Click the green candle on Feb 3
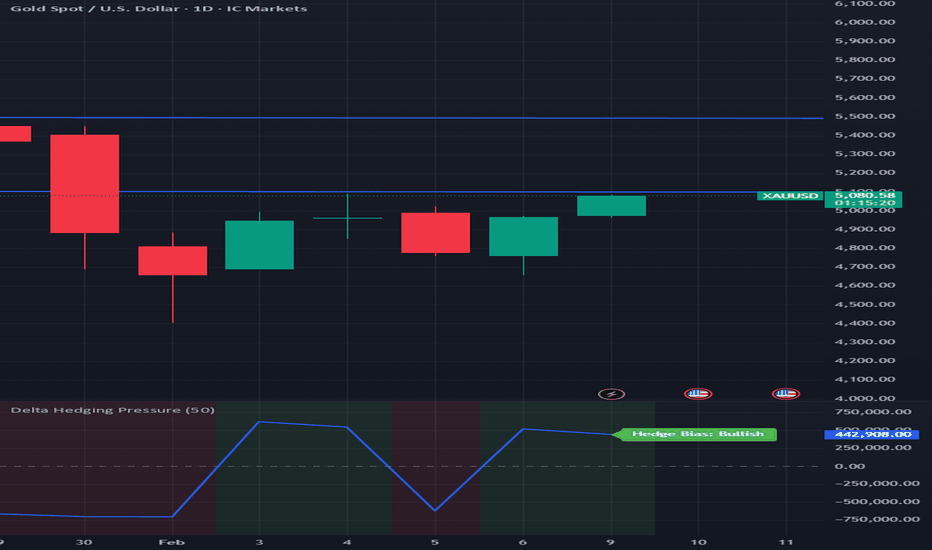Viewport: 932px width, 550px height. point(259,245)
